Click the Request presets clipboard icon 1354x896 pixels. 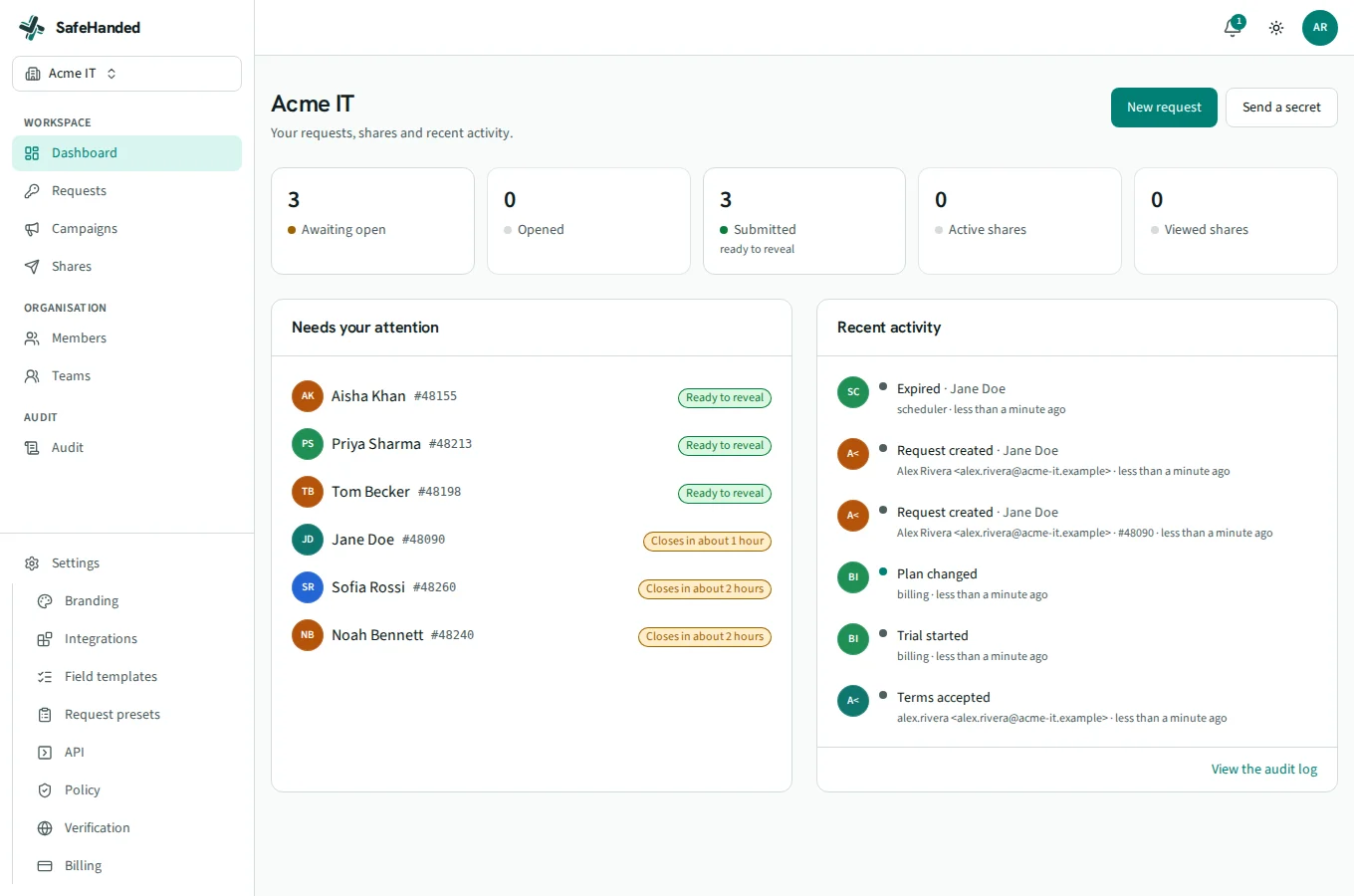click(x=45, y=715)
